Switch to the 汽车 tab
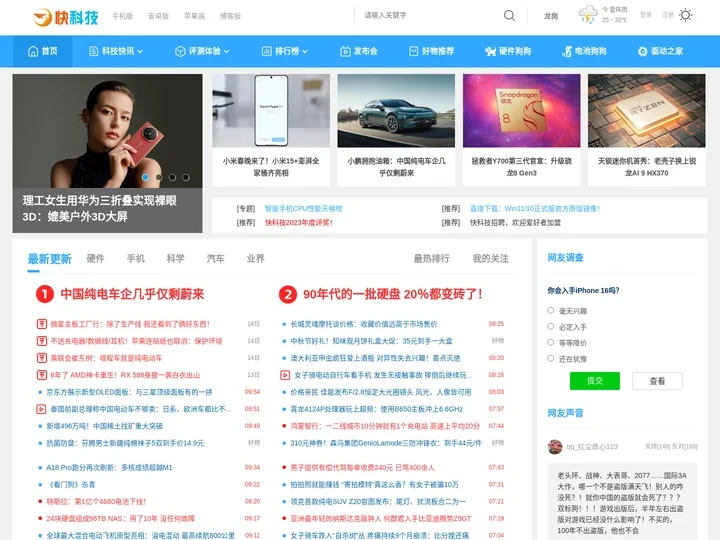 215,259
